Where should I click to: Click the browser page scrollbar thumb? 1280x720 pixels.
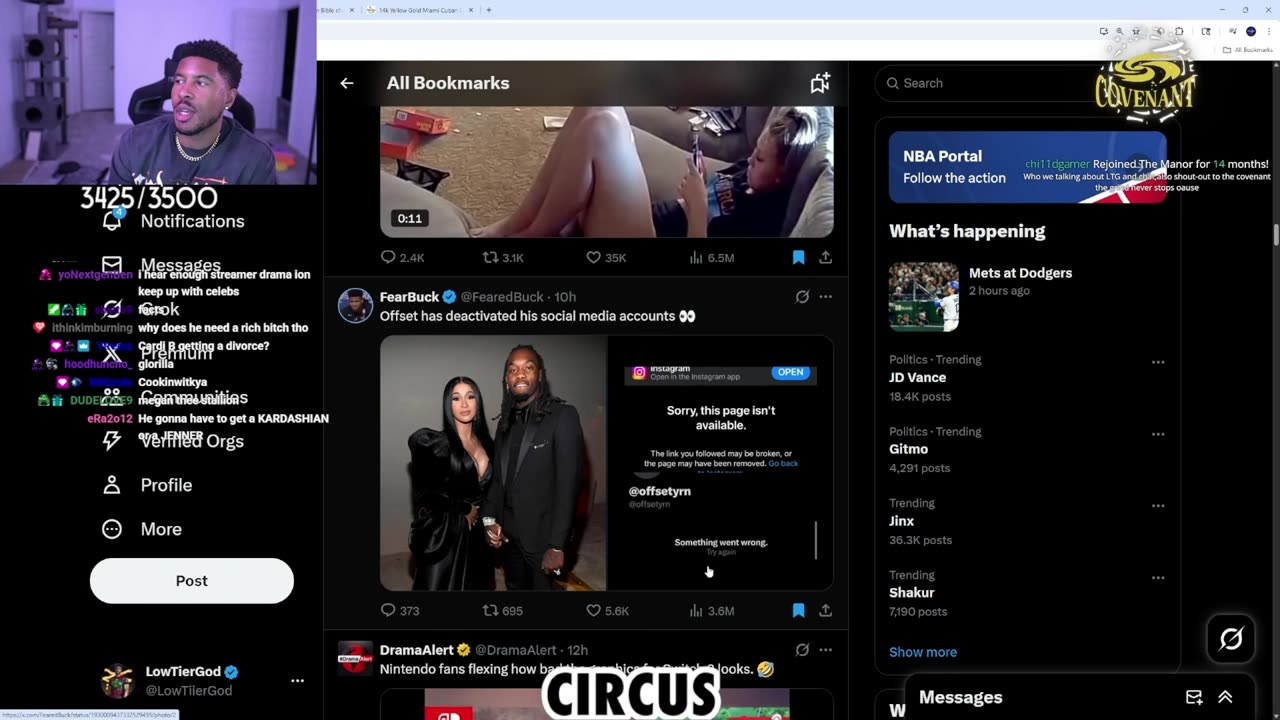coord(1275,234)
